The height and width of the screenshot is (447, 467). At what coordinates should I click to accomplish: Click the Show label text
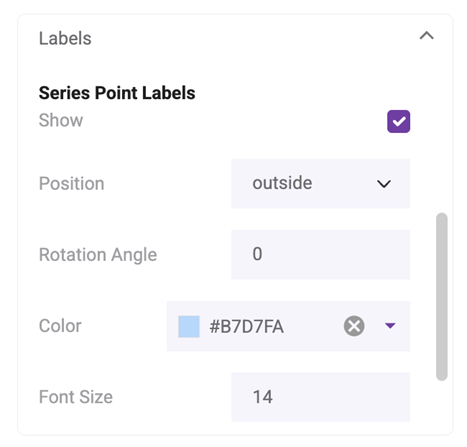tap(61, 120)
